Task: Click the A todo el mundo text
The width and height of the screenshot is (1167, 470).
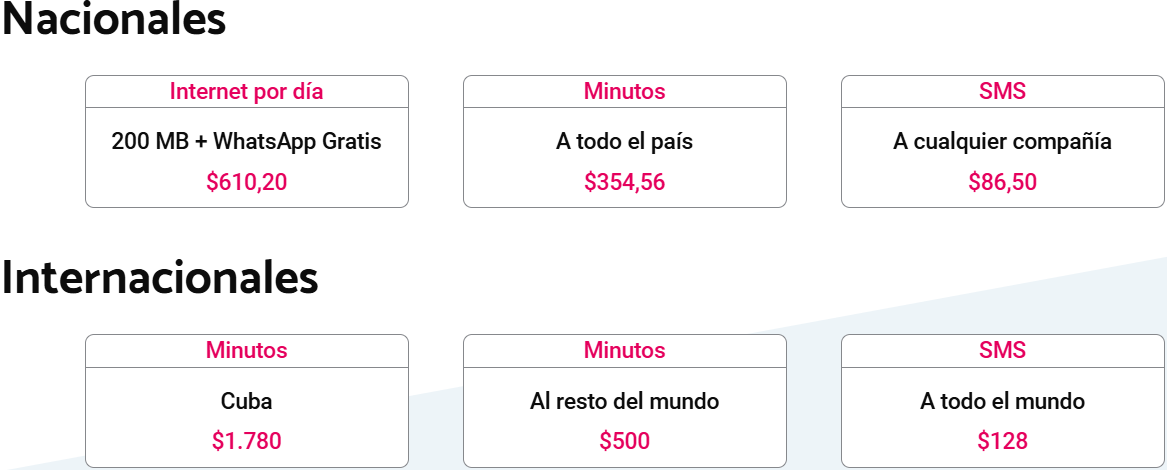Action: pos(1002,401)
